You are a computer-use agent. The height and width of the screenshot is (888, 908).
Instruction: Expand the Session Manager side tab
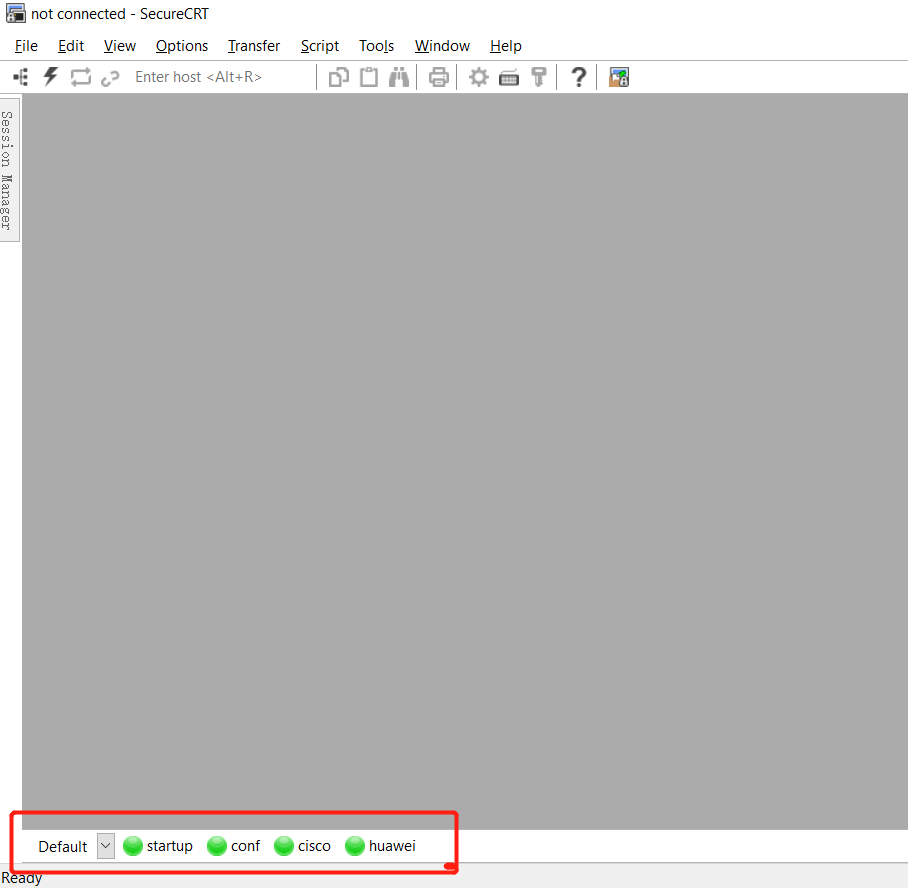point(10,170)
